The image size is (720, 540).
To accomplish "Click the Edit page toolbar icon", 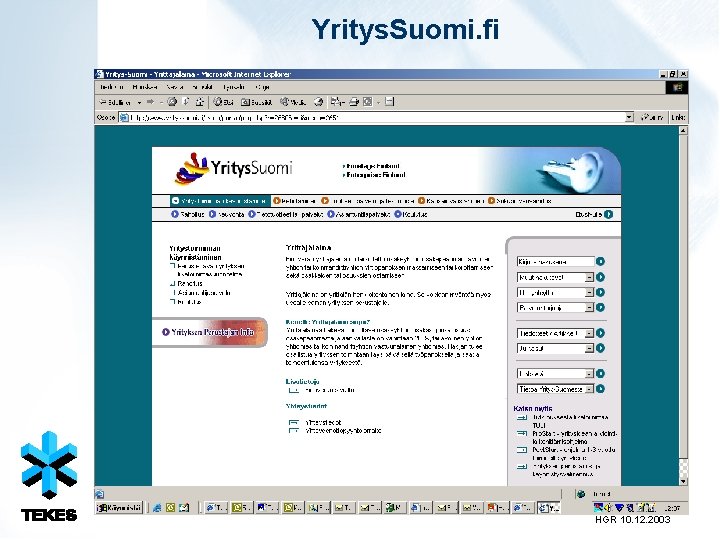I will click(x=368, y=102).
